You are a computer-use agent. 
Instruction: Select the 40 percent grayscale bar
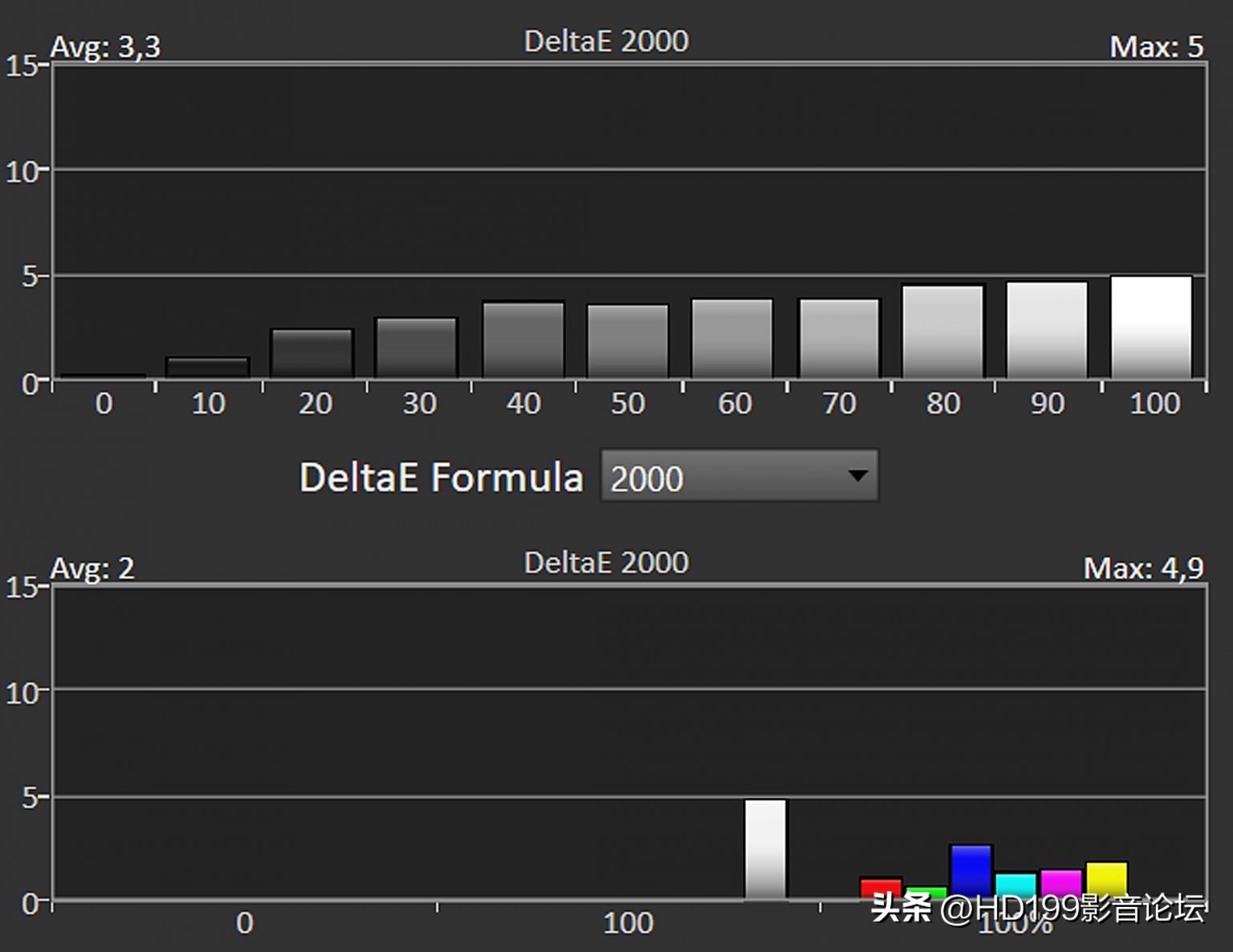coord(523,339)
